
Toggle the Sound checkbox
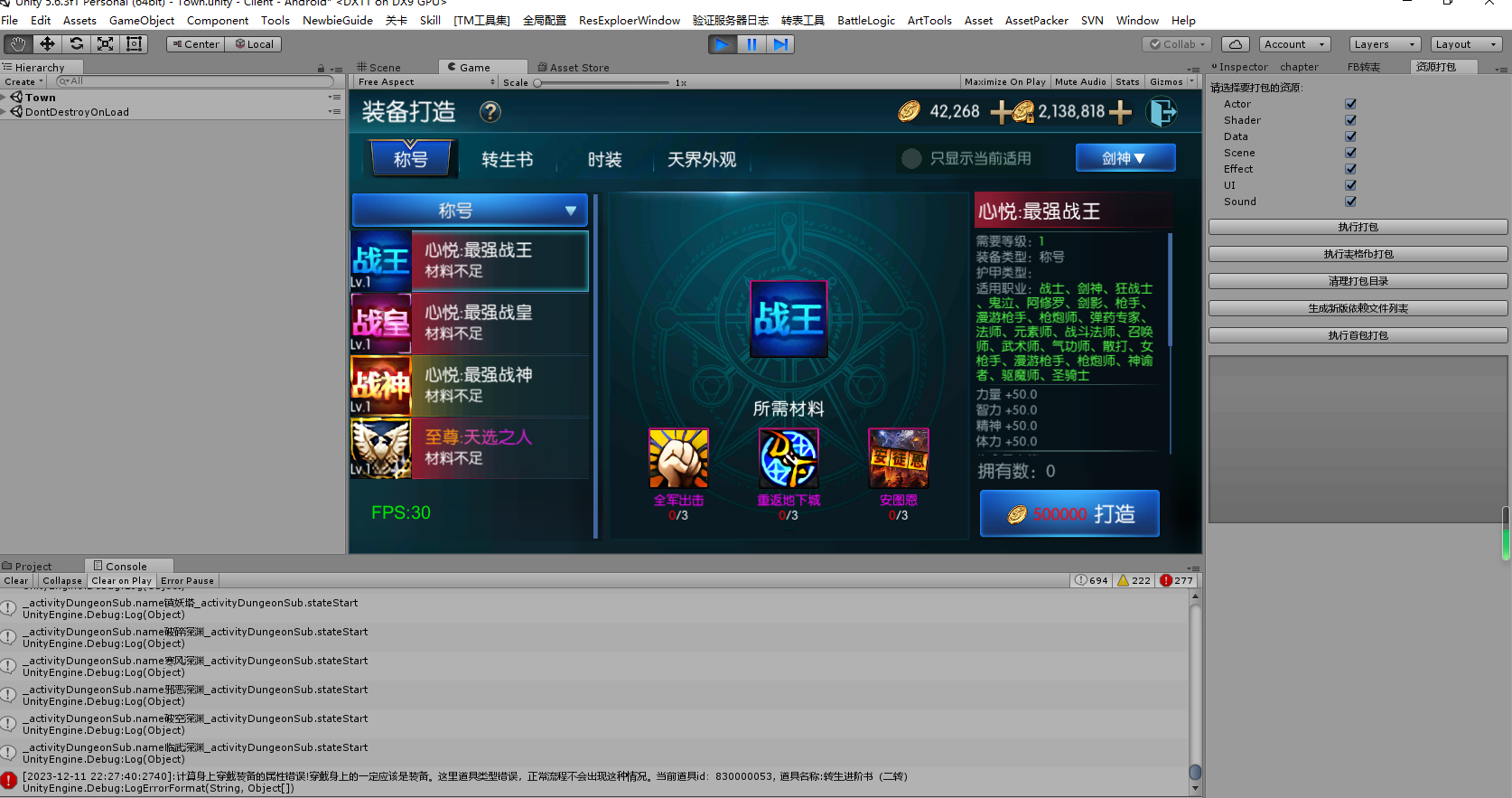click(1350, 202)
